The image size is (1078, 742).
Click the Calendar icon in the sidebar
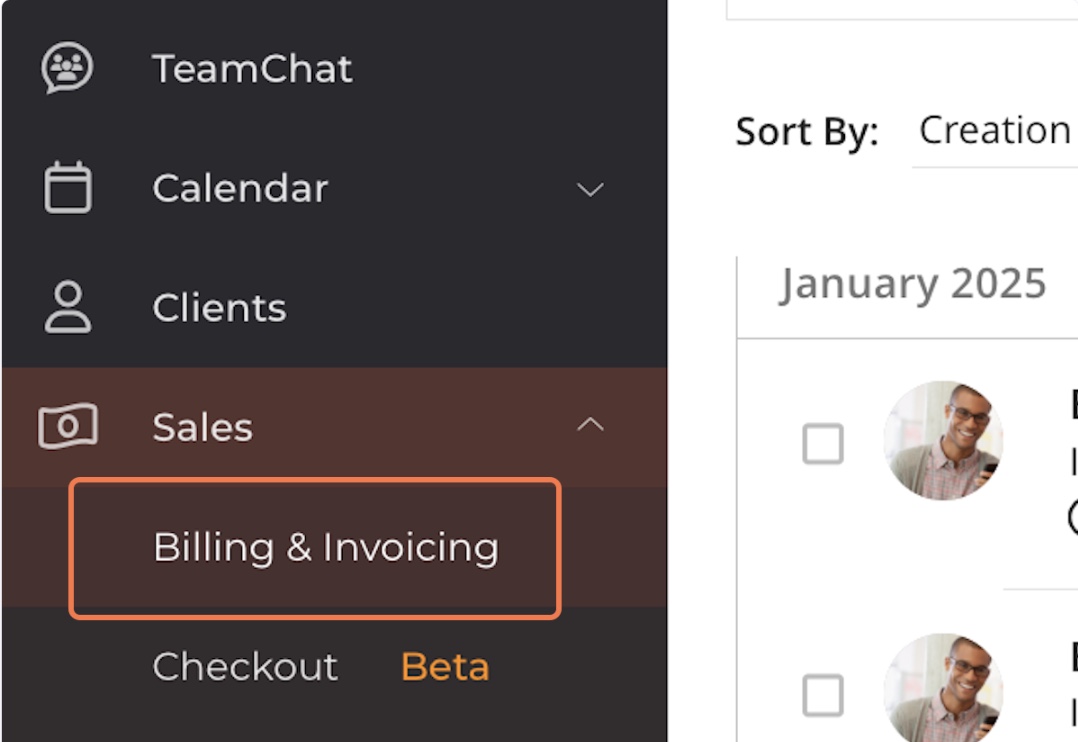pos(67,188)
